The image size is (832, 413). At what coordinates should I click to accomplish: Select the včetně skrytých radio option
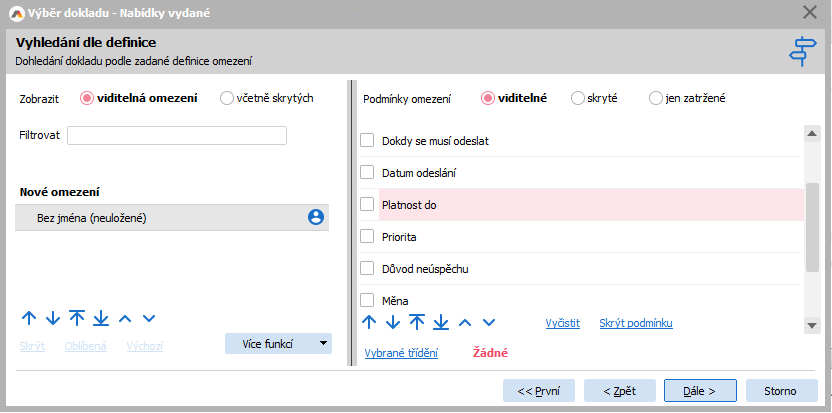[227, 98]
